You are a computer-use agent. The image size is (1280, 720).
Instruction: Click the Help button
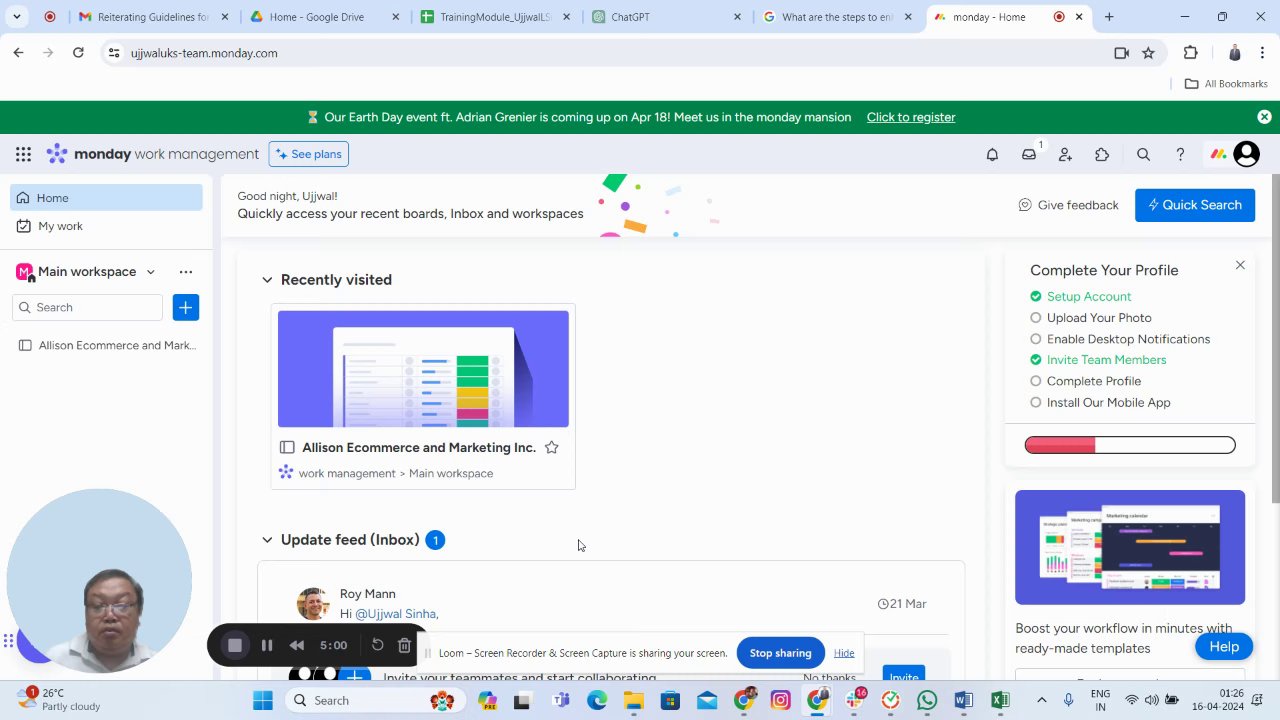coord(1224,647)
